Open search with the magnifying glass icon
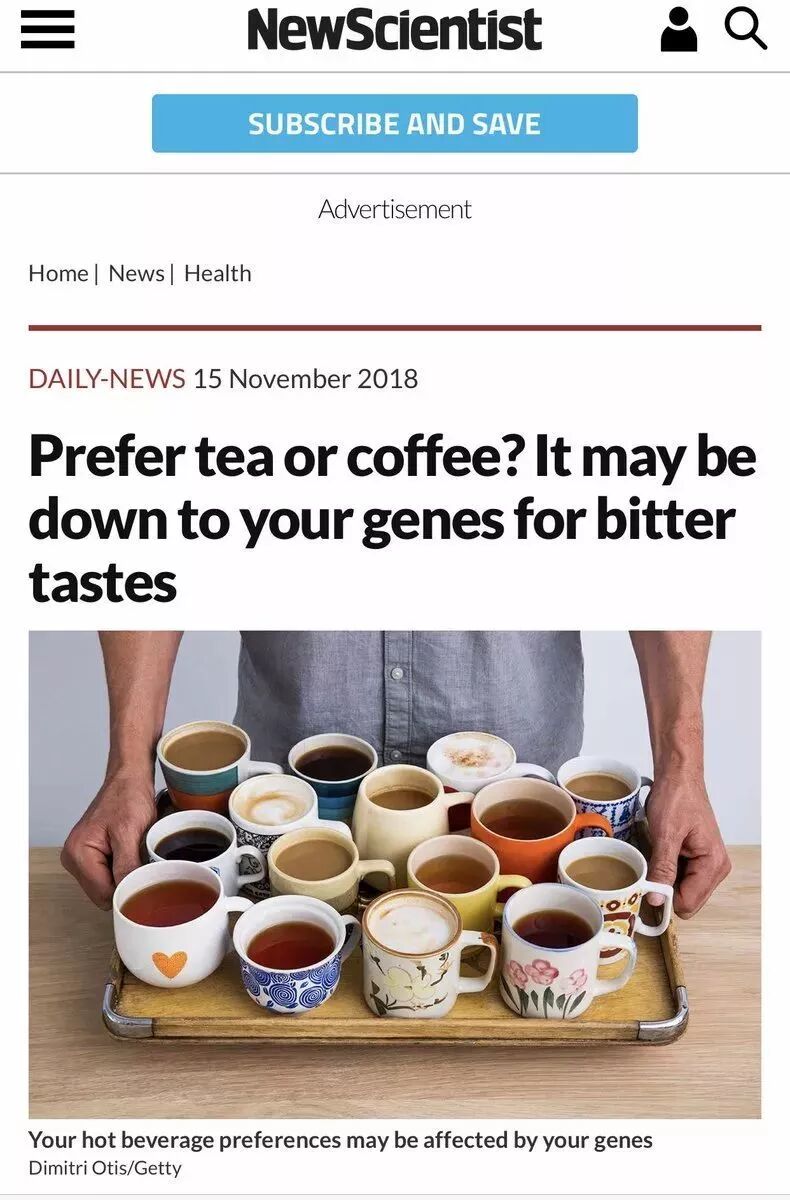Viewport: 790px width, 1200px height. coord(745,28)
